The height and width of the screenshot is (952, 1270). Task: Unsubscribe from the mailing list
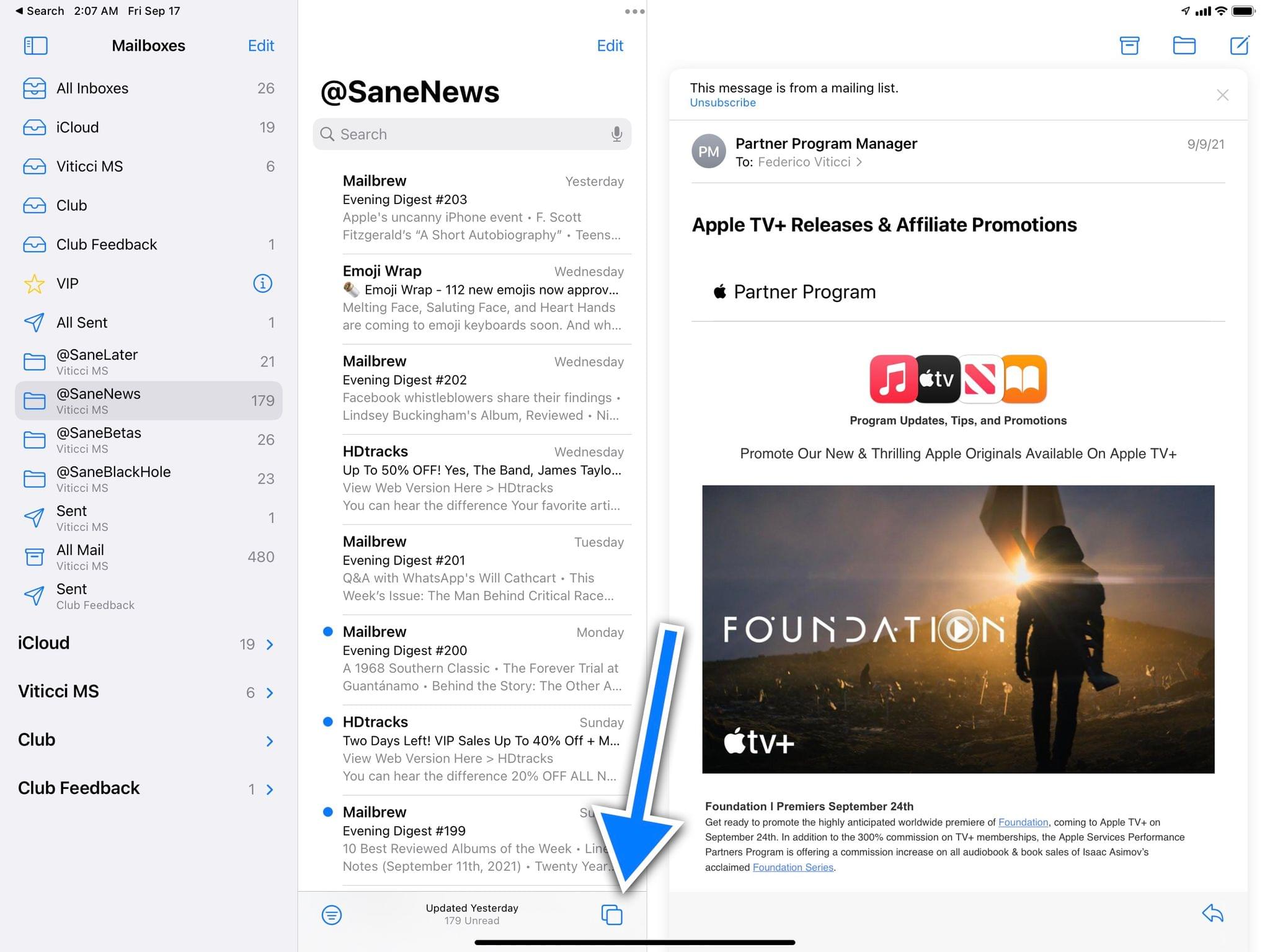pos(722,103)
